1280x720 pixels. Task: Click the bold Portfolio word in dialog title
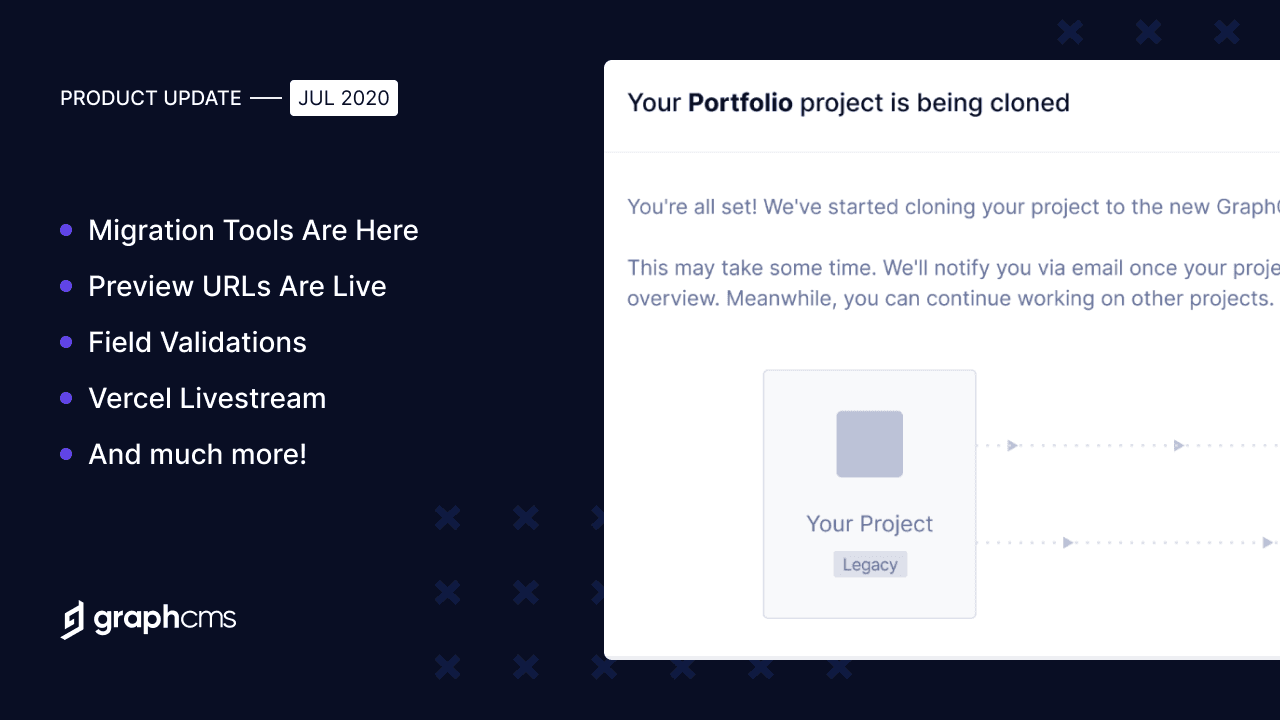click(740, 102)
